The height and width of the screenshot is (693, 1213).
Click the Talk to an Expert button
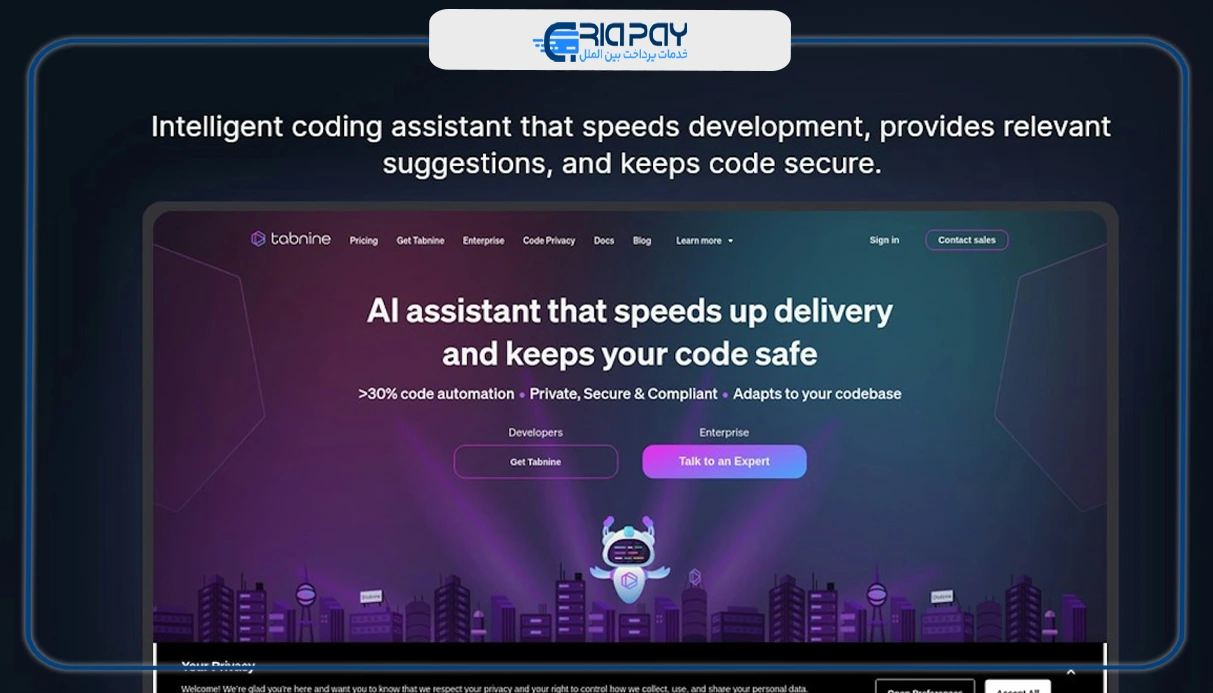724,461
